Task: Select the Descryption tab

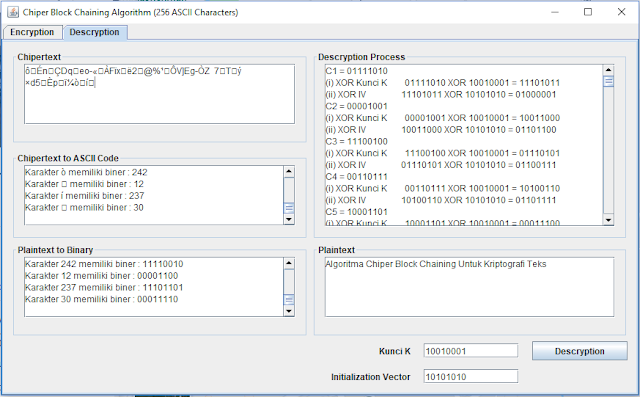Action: (x=94, y=32)
